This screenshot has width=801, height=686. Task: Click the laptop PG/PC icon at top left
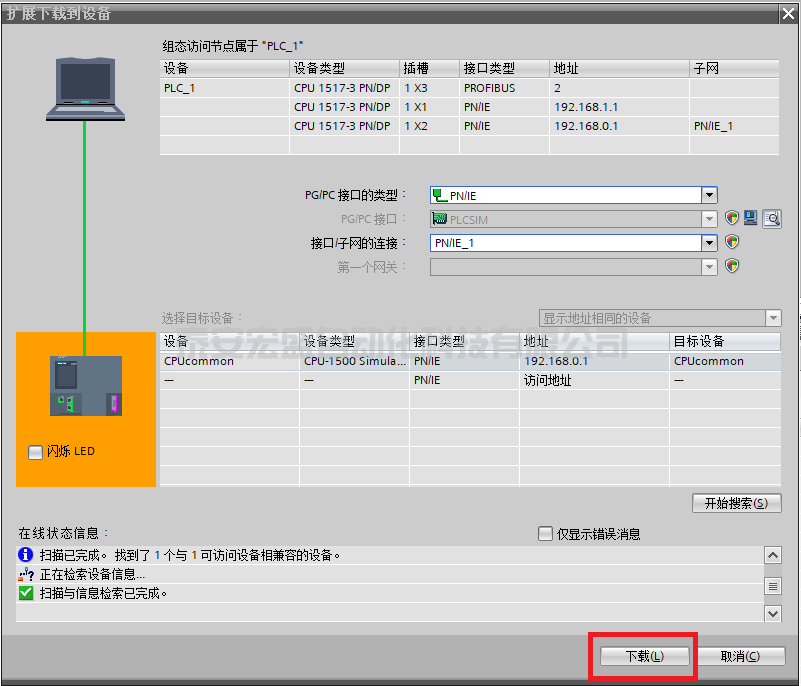[85, 89]
